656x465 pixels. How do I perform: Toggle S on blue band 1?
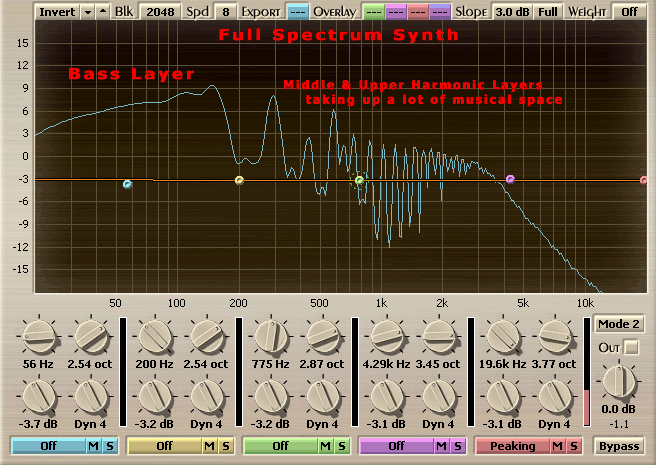click(x=110, y=446)
